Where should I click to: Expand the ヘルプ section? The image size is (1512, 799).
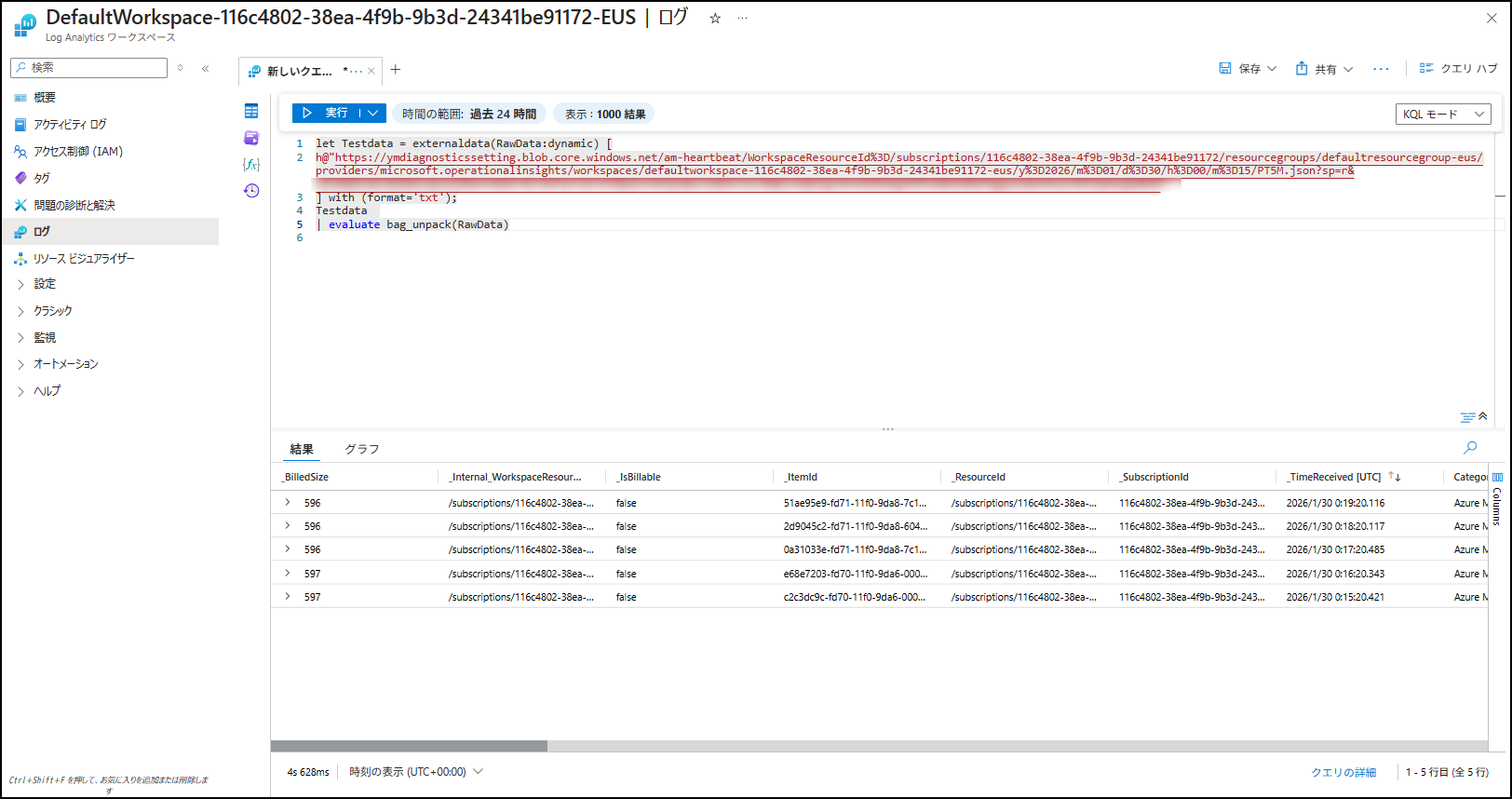(20, 391)
